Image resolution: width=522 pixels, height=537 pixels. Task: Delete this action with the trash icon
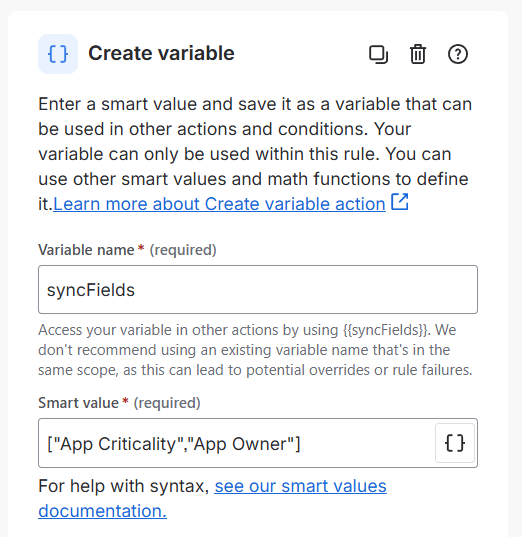(418, 54)
